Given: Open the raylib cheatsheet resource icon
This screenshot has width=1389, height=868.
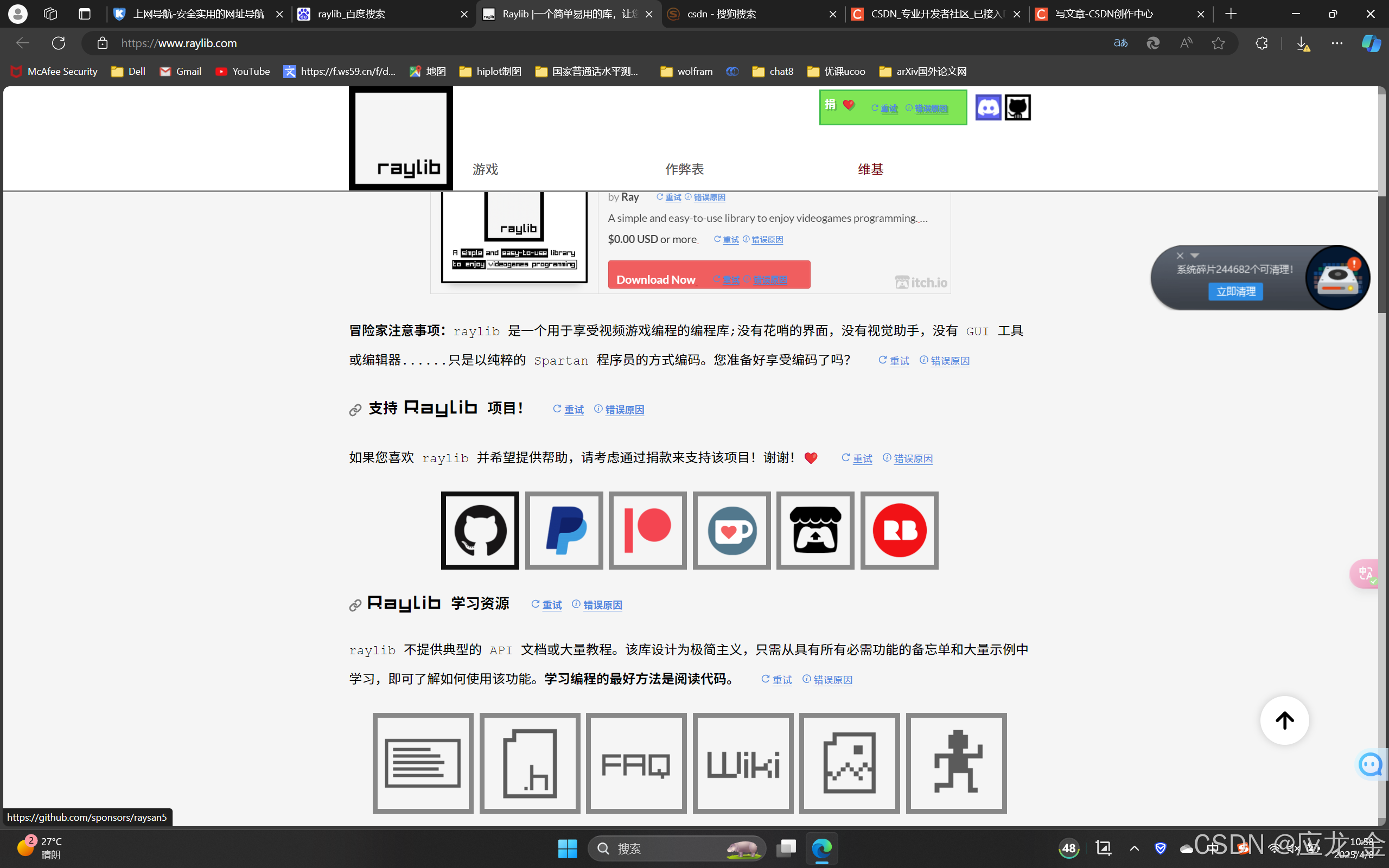Looking at the screenshot, I should [423, 763].
